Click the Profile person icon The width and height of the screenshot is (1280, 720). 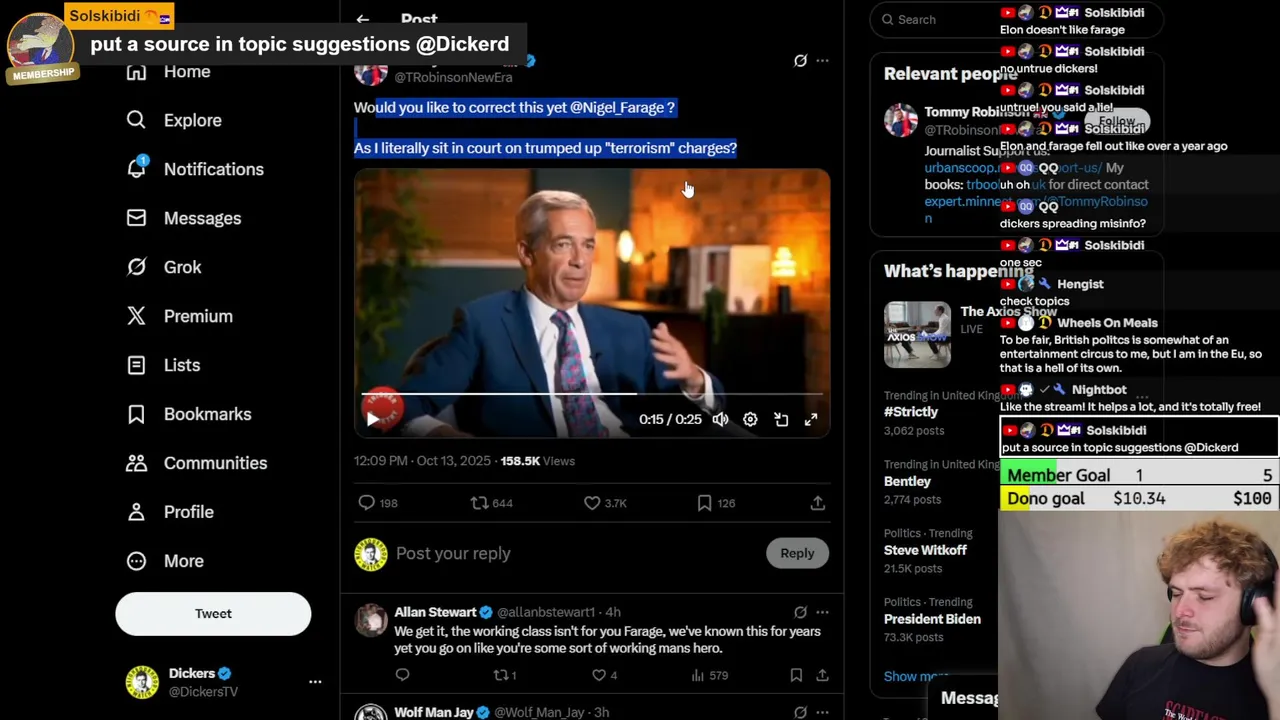pyautogui.click(x=136, y=512)
